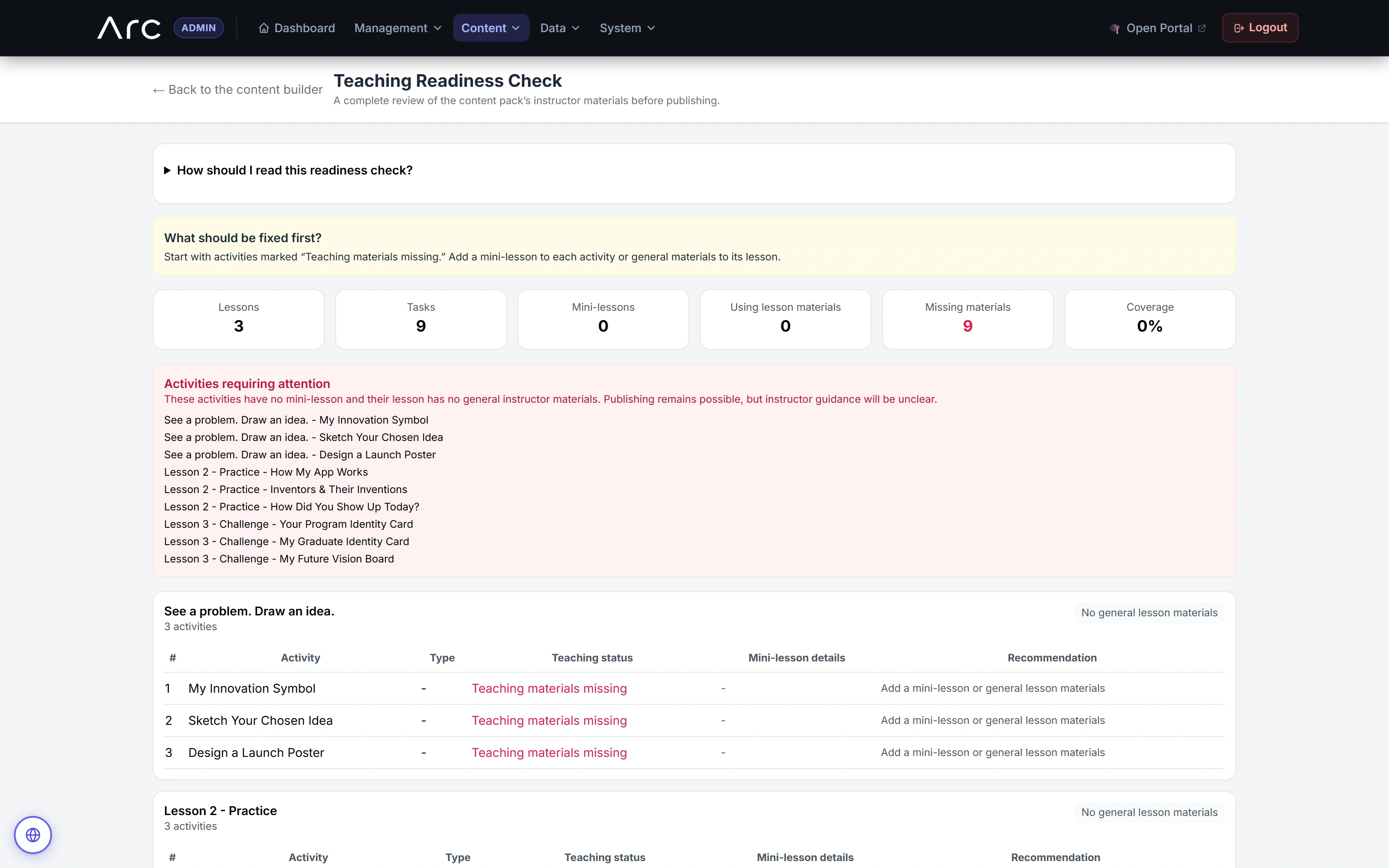Expand 'How should I read this readiness check?'
The image size is (1389, 868).
click(288, 171)
